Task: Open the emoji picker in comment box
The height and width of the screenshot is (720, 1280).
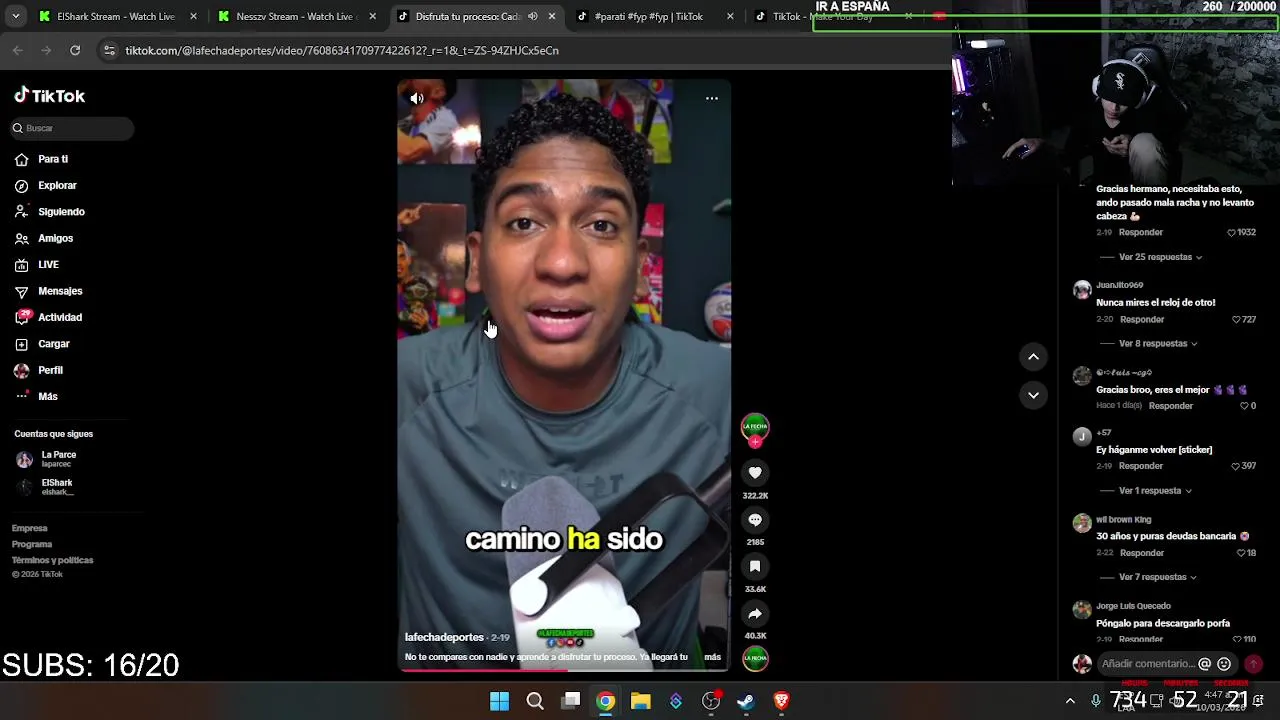Action: (x=1224, y=664)
